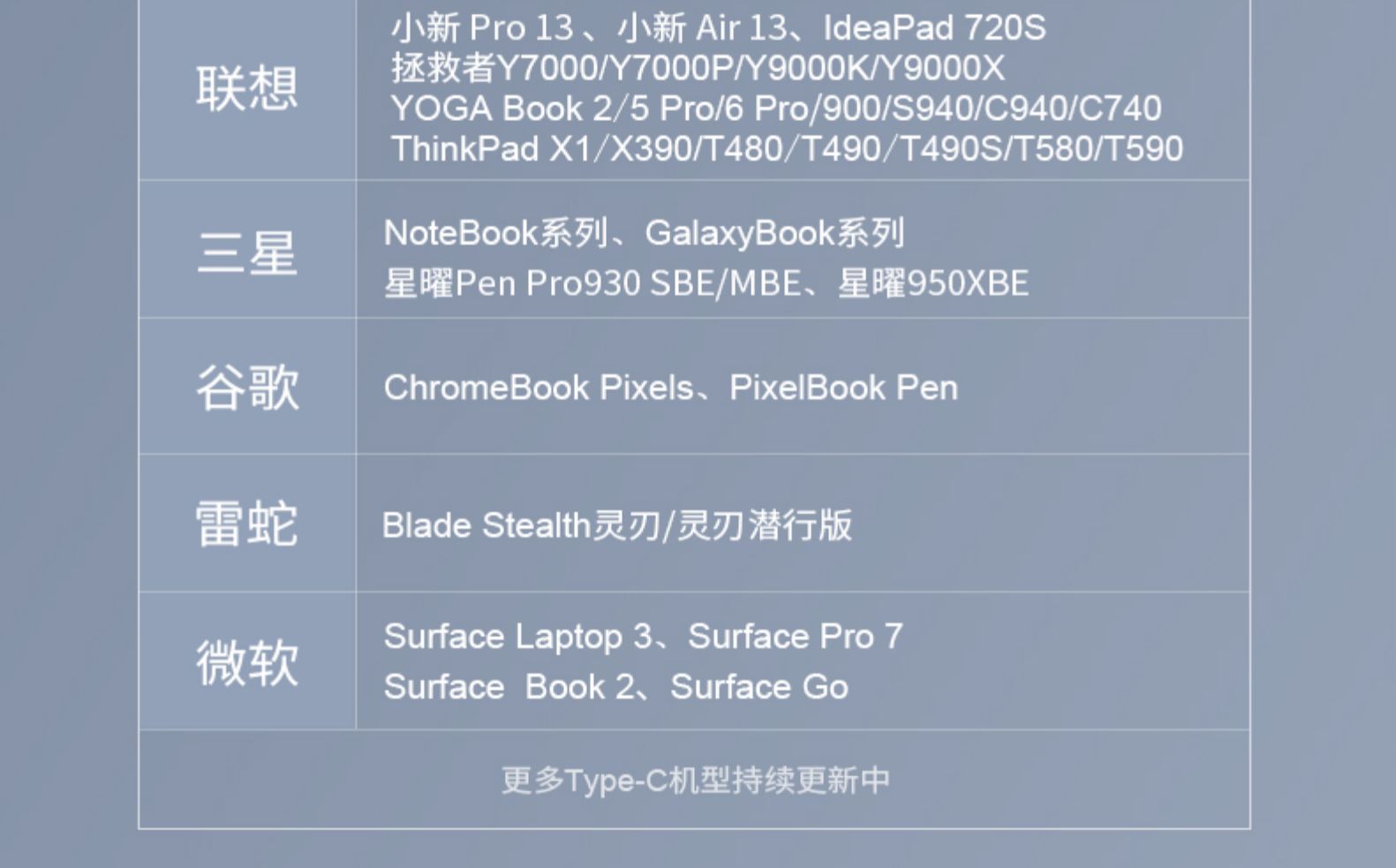
Task: Click the ChromeBook Pixels text
Action: point(539,388)
